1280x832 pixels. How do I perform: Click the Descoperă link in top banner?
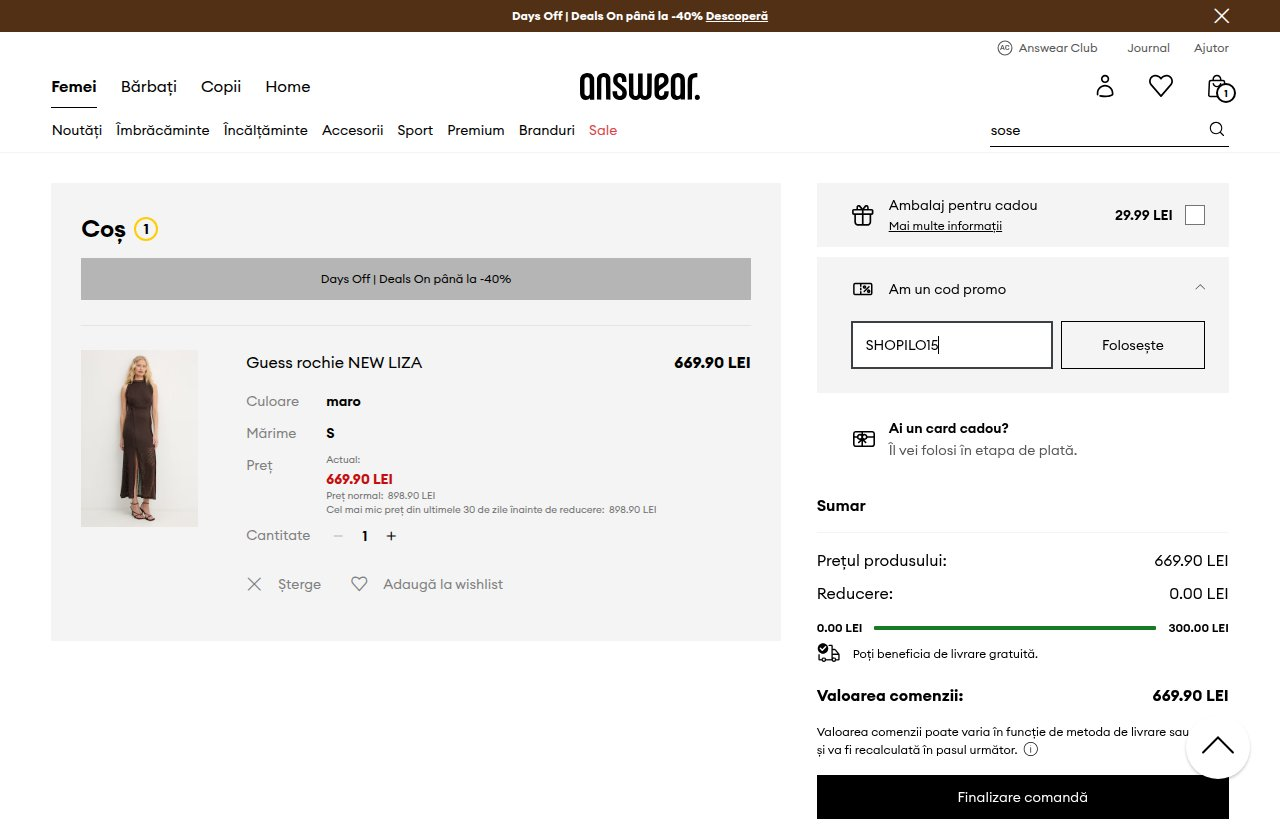[737, 16]
